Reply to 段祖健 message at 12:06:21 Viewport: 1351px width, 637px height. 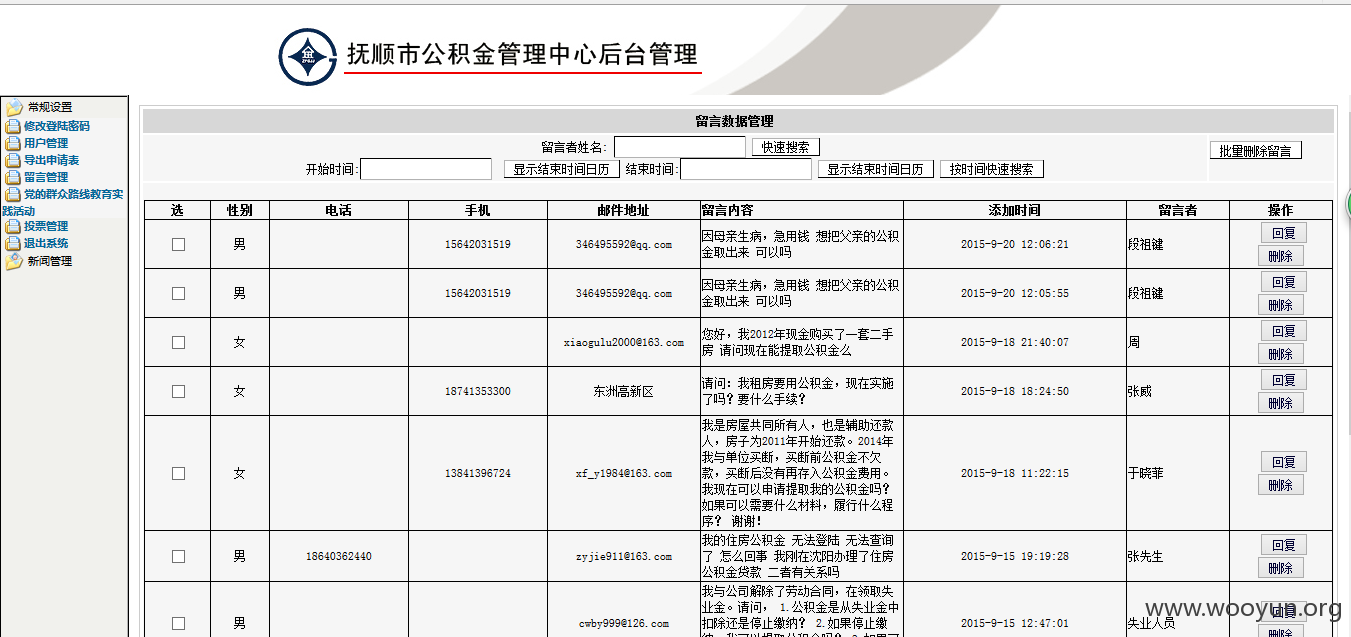click(x=1283, y=233)
